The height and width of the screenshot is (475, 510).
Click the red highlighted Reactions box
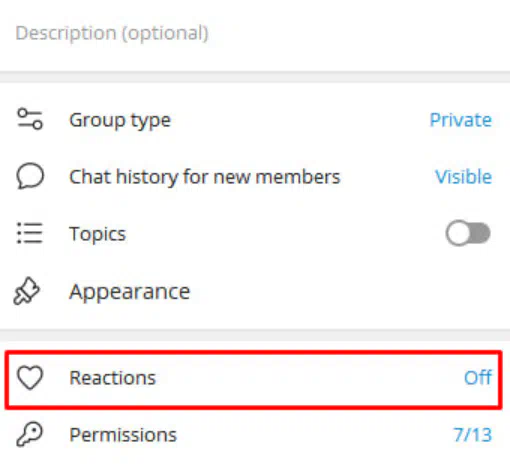click(x=254, y=379)
